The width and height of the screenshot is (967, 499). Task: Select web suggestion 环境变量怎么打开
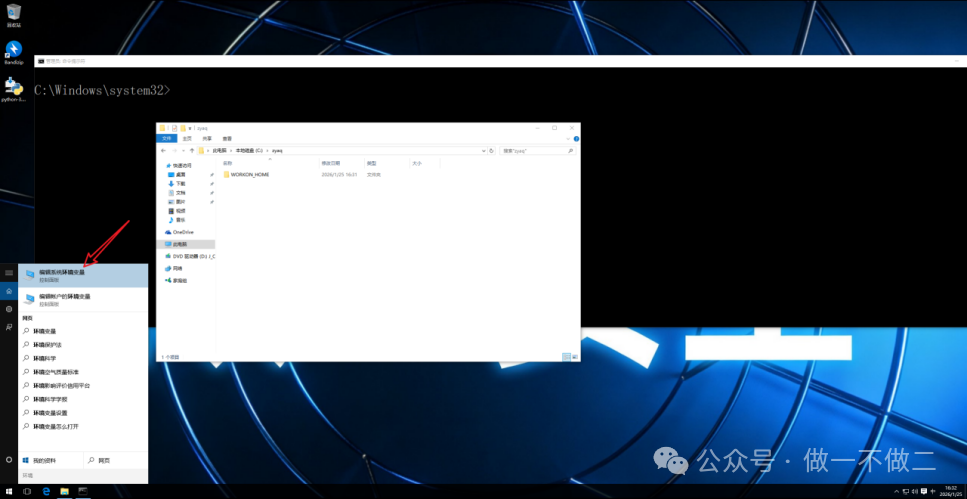click(x=83, y=426)
